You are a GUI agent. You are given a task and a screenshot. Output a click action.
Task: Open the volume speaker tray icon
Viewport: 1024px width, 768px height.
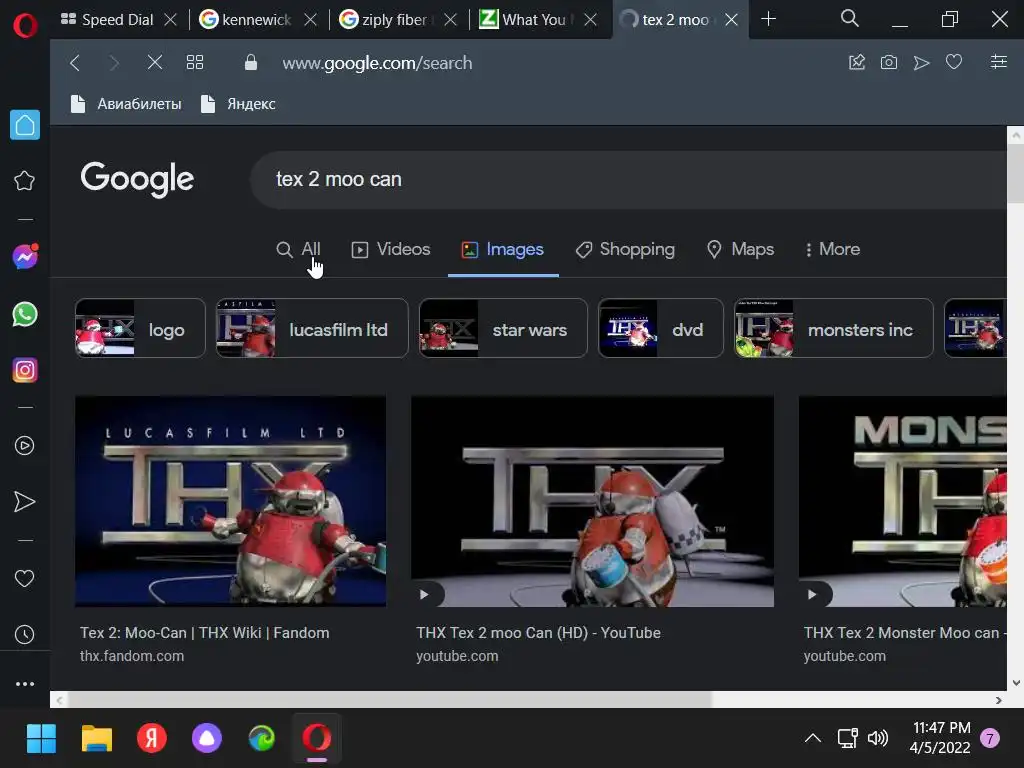coord(878,739)
